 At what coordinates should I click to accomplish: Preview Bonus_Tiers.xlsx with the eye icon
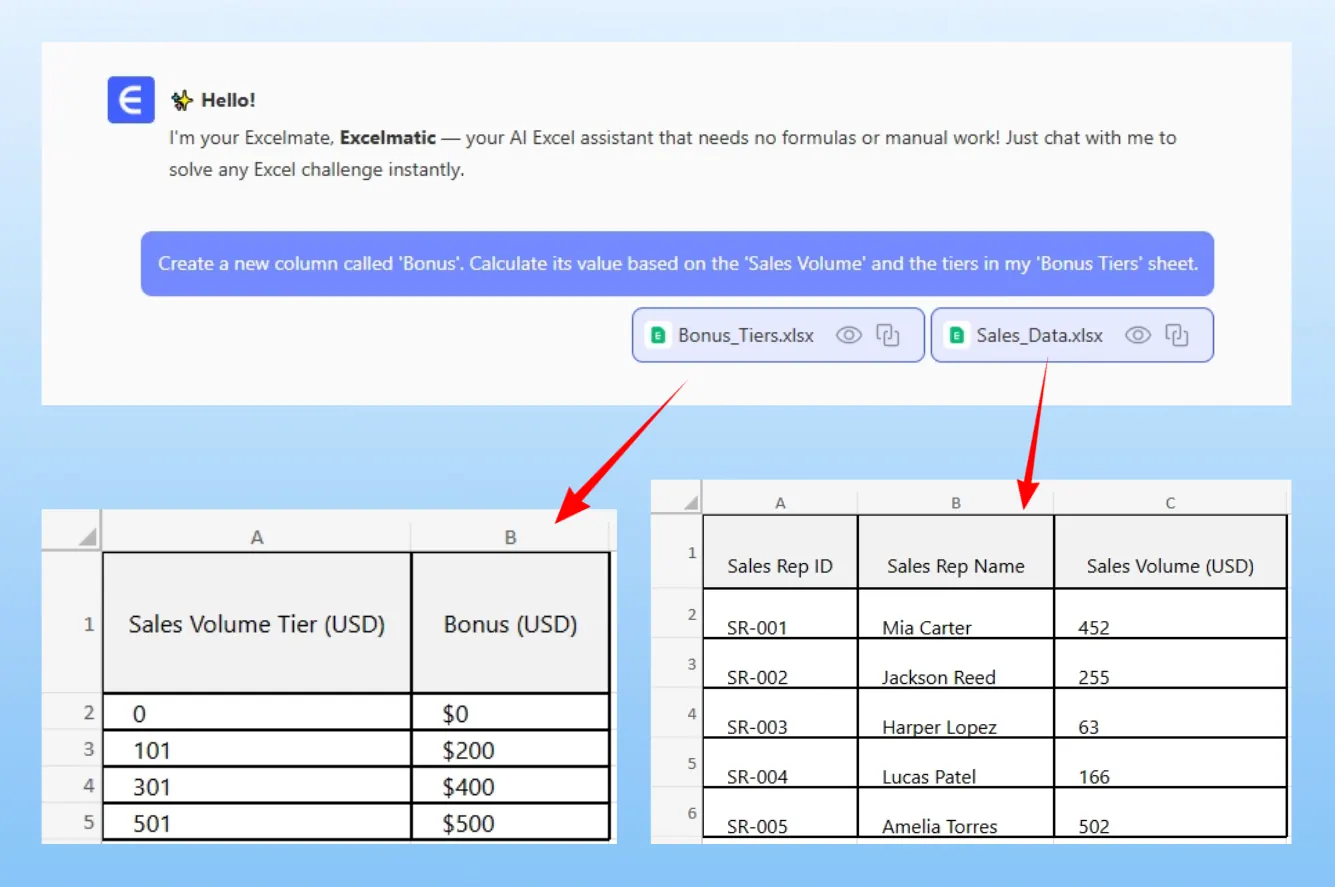(x=848, y=335)
